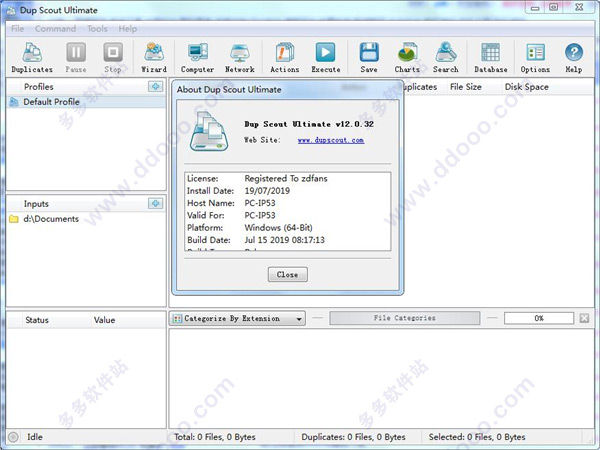Click the Idle status indicator icon
600x450 pixels.
pyautogui.click(x=13, y=437)
